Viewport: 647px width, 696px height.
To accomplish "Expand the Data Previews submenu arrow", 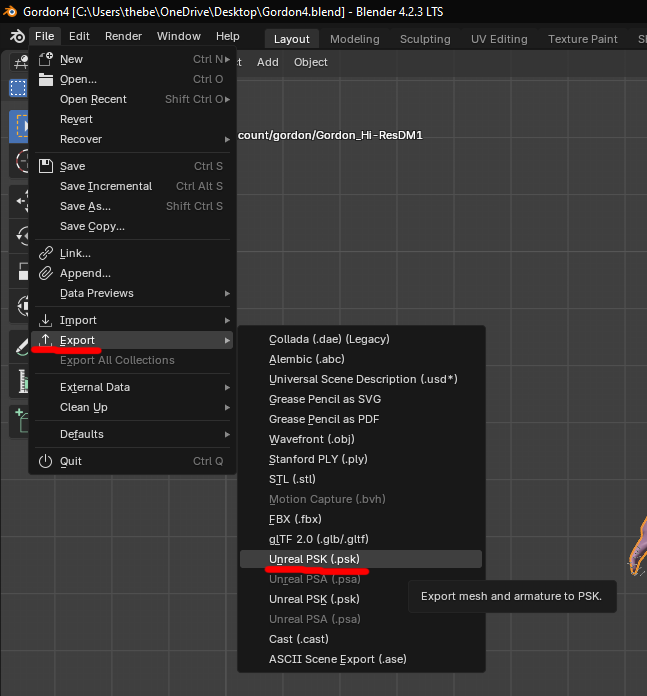I will [x=227, y=293].
